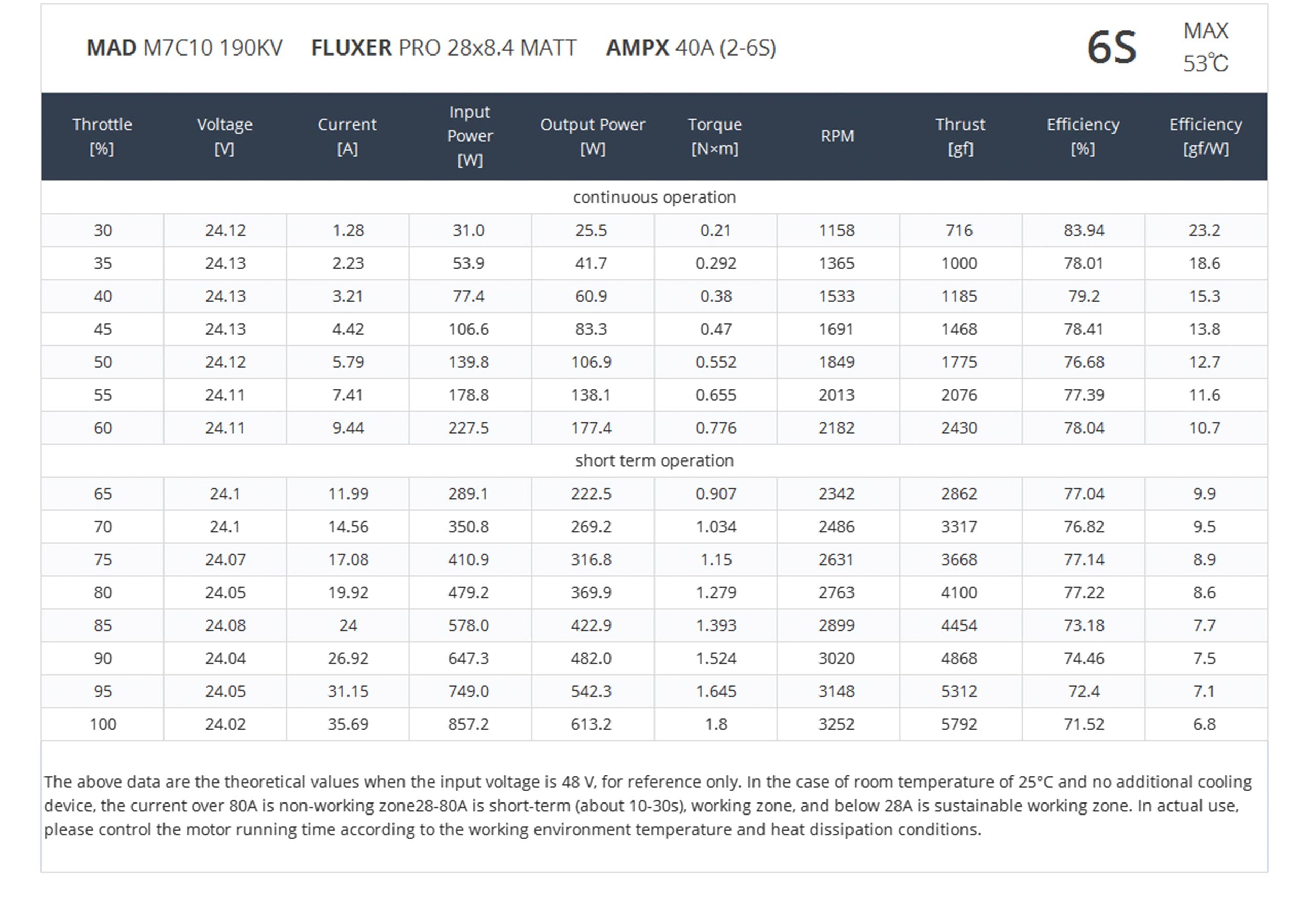Click the Efficiency [%] column header
Viewport: 1310px width, 924px height.
tap(1083, 136)
